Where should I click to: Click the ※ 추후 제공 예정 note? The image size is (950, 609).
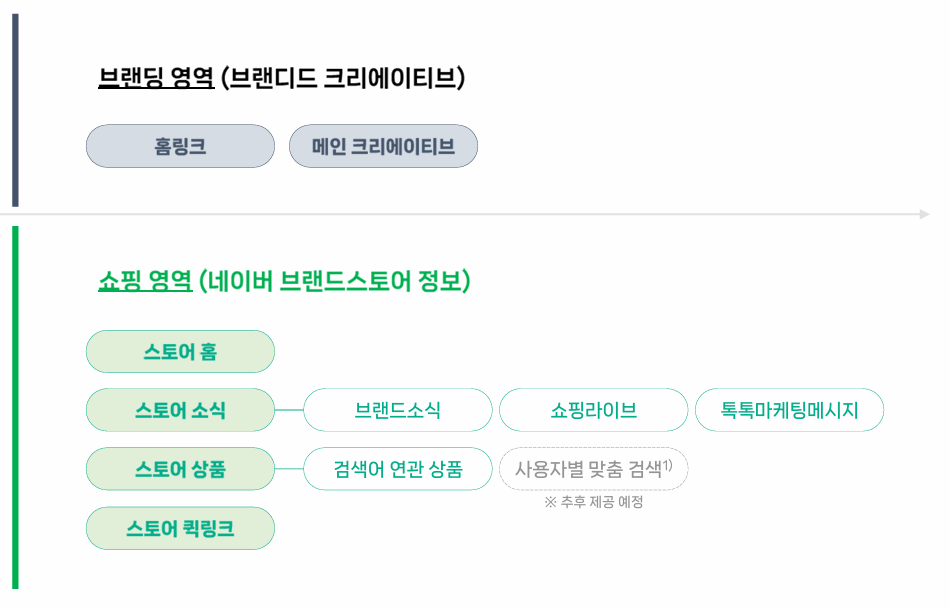tap(593, 502)
